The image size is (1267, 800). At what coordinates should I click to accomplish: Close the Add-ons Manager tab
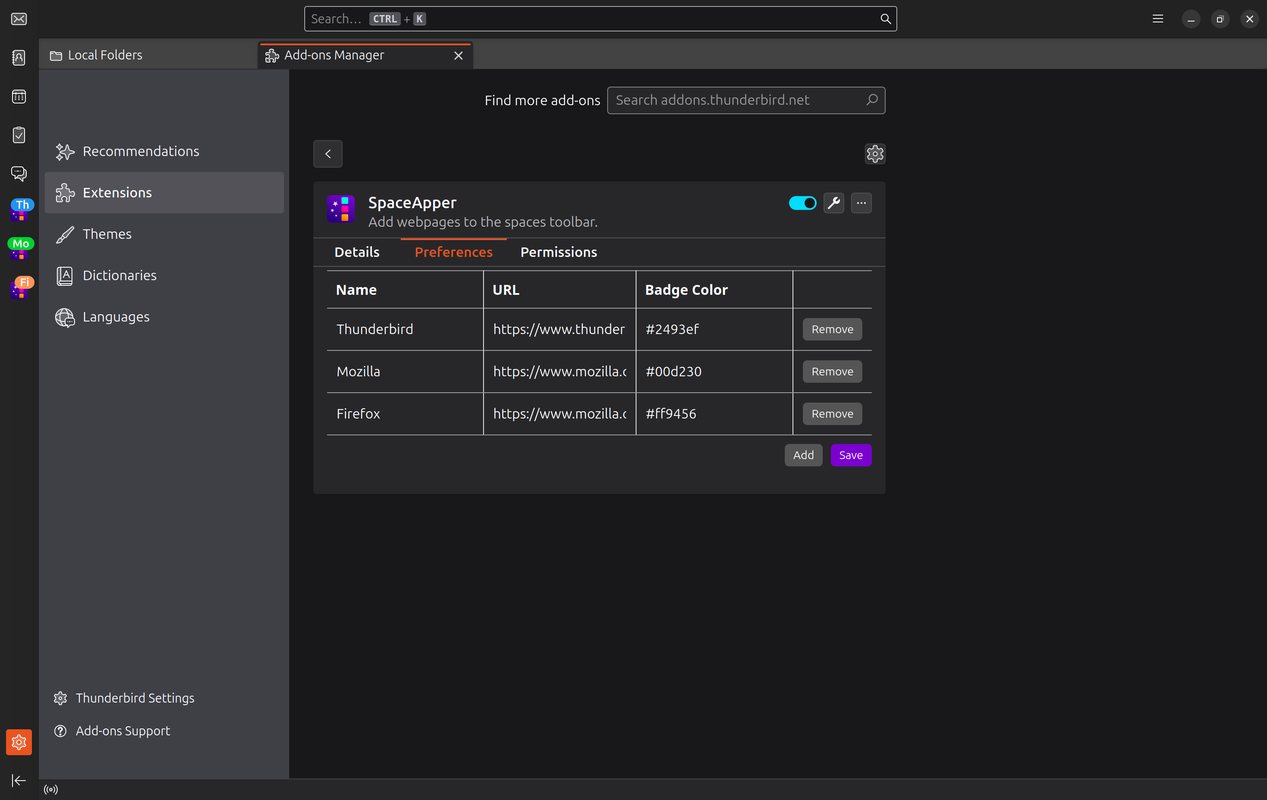[x=459, y=55]
